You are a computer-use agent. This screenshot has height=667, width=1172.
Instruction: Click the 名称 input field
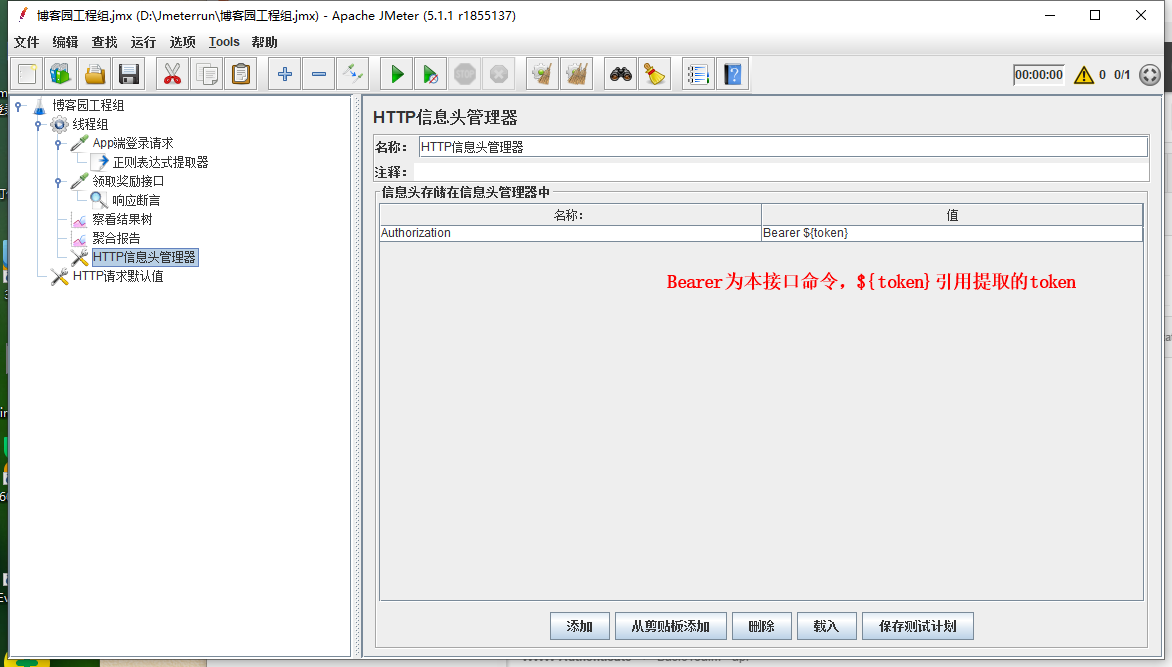point(783,147)
